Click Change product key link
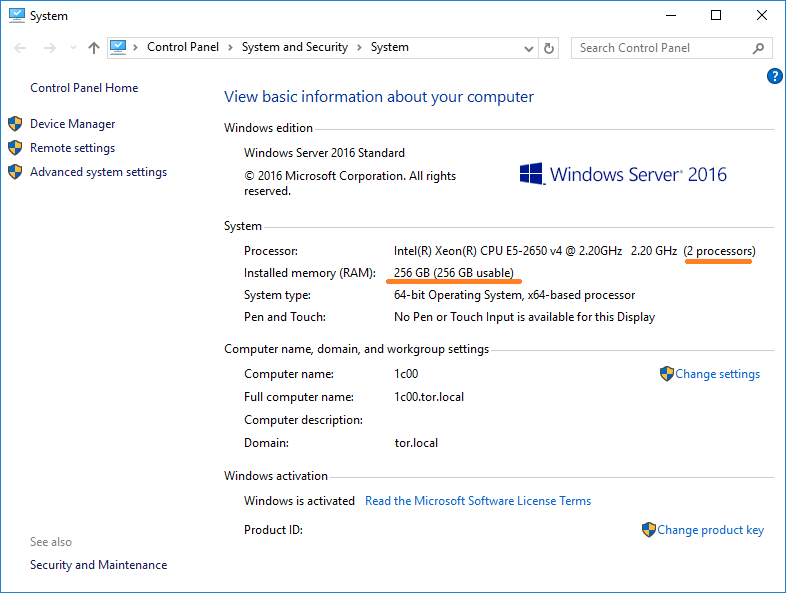The height and width of the screenshot is (593, 786). point(710,530)
